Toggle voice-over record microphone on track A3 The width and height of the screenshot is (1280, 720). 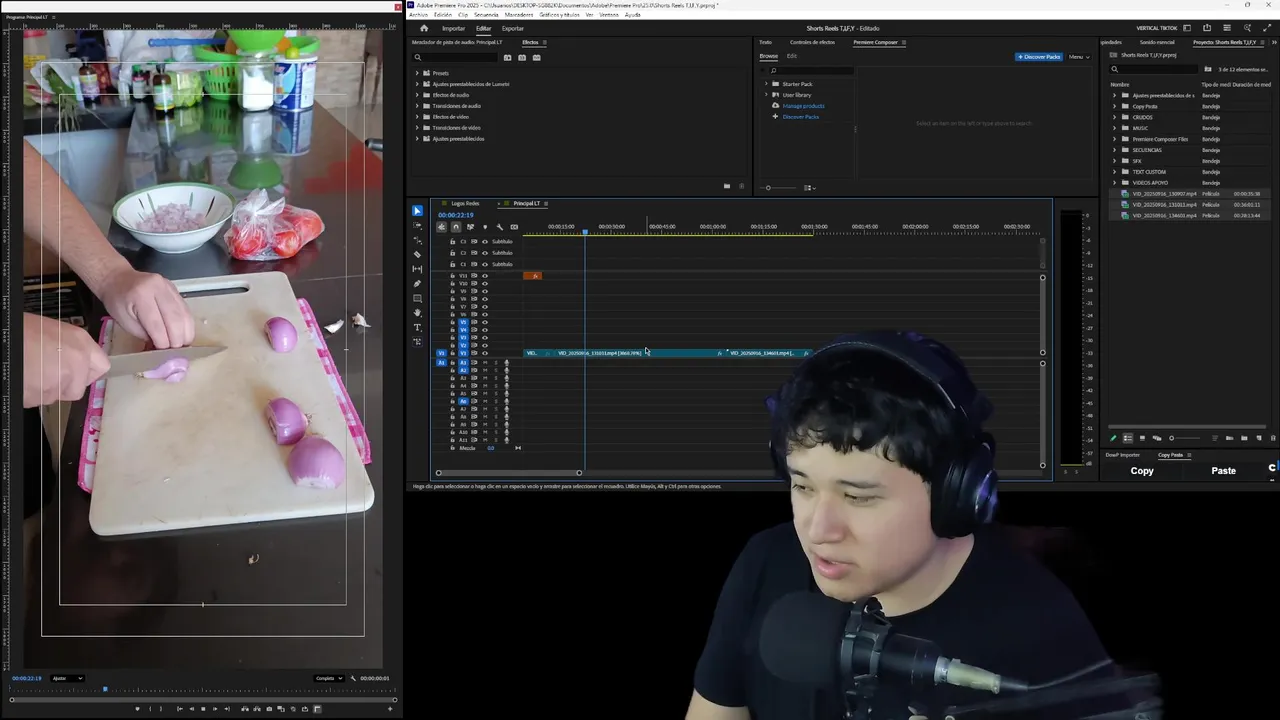pos(507,378)
